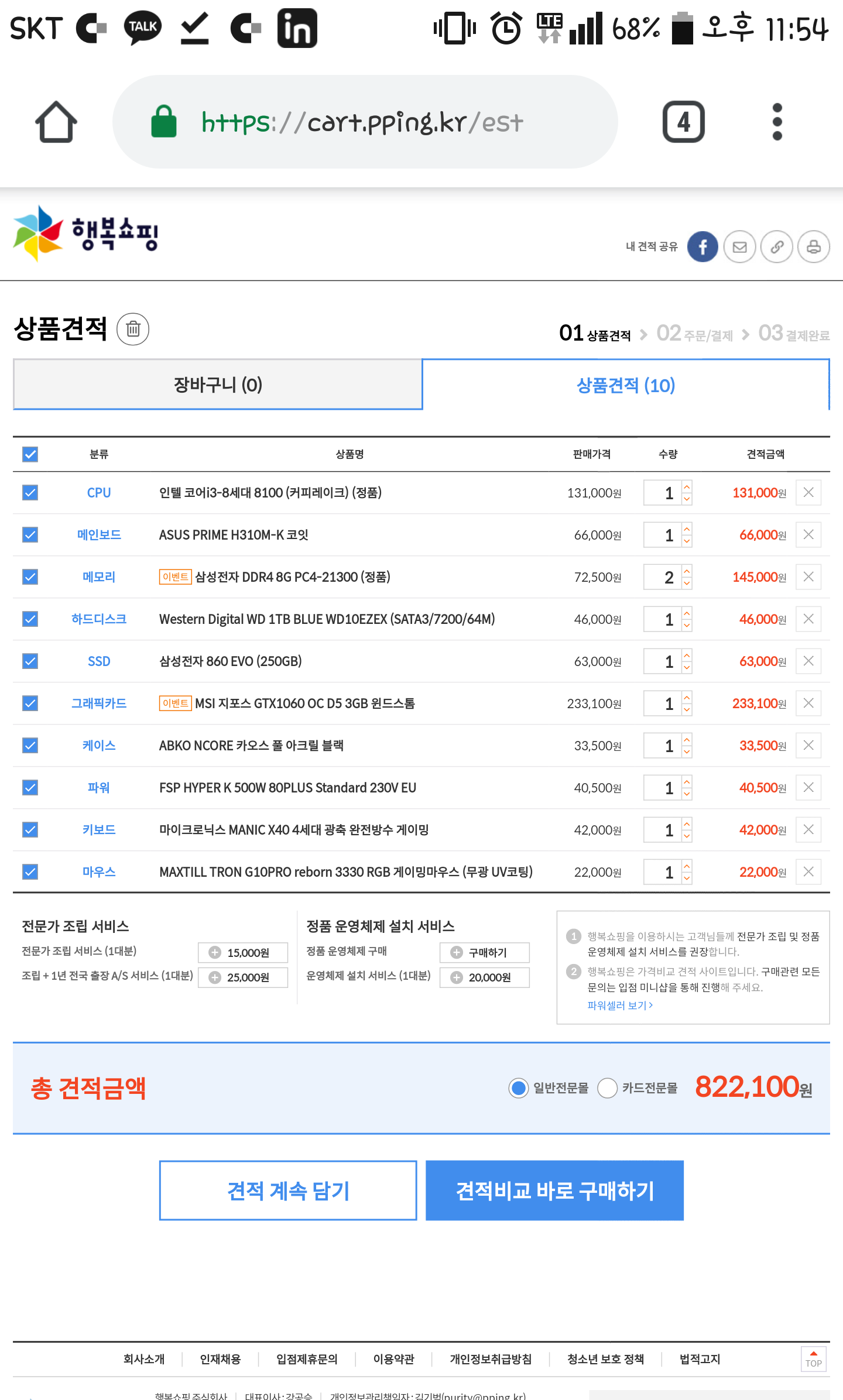Click the quantity stepper for 메모리
The height and width of the screenshot is (1400, 843).
[x=687, y=577]
